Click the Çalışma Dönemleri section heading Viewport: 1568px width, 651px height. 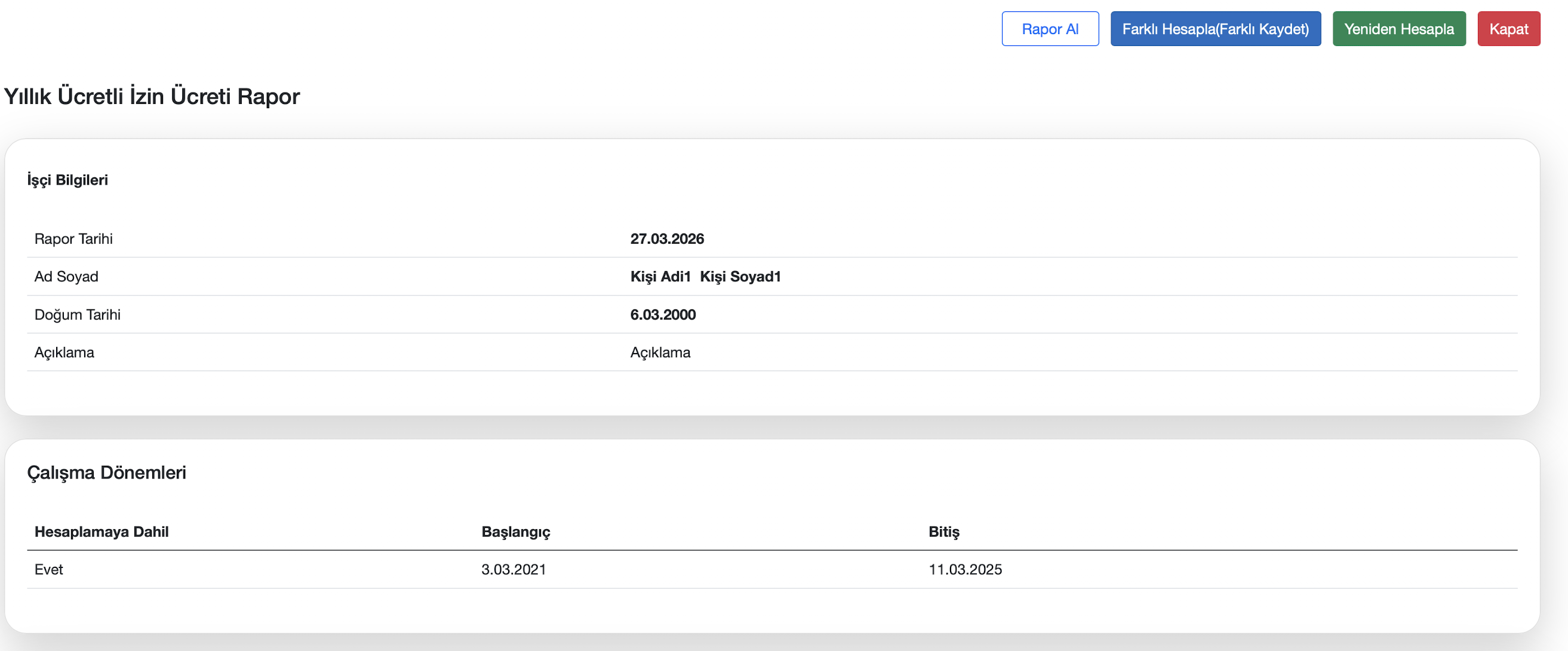pos(106,472)
